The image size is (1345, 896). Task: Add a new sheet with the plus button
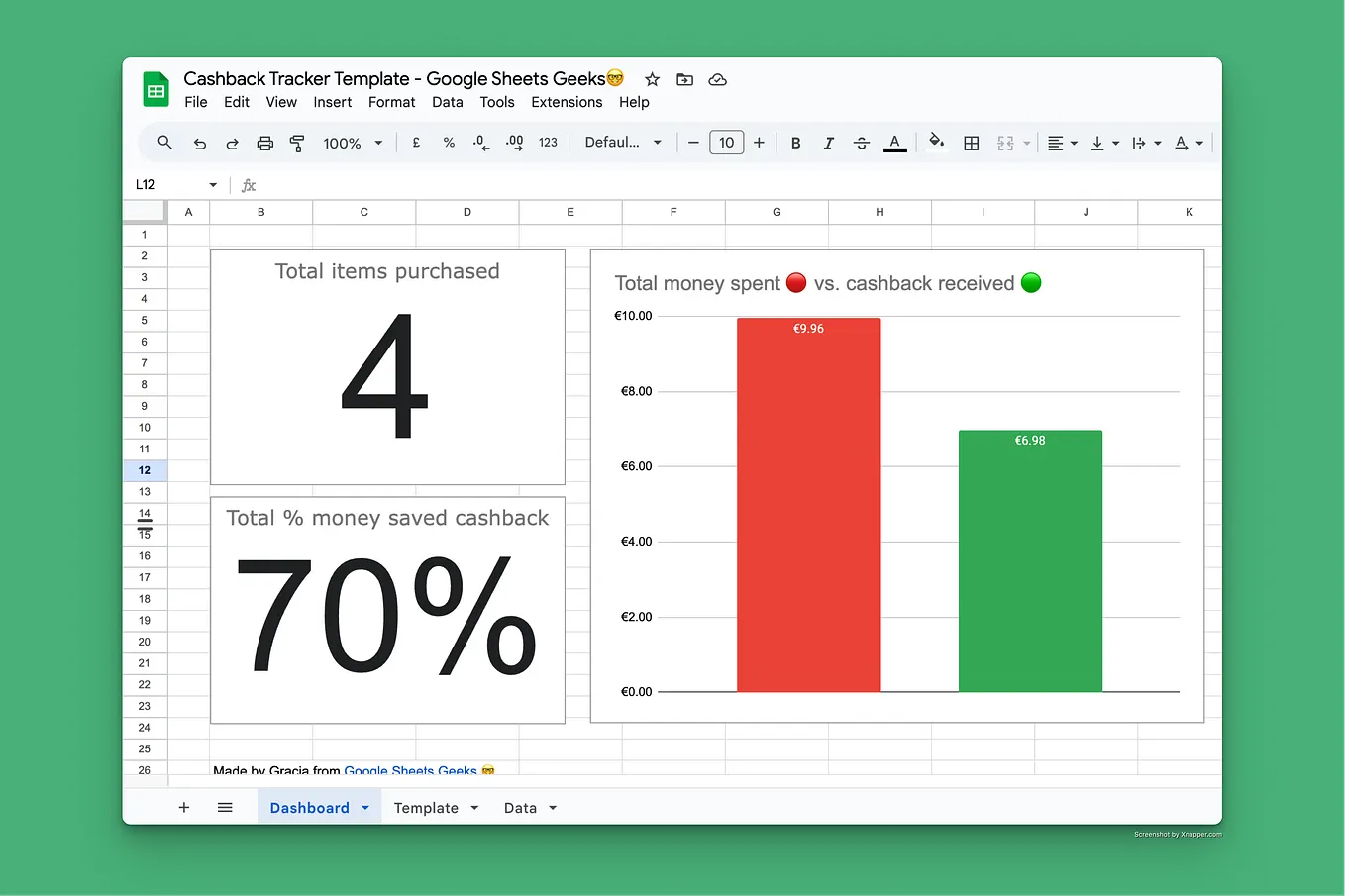(x=183, y=807)
